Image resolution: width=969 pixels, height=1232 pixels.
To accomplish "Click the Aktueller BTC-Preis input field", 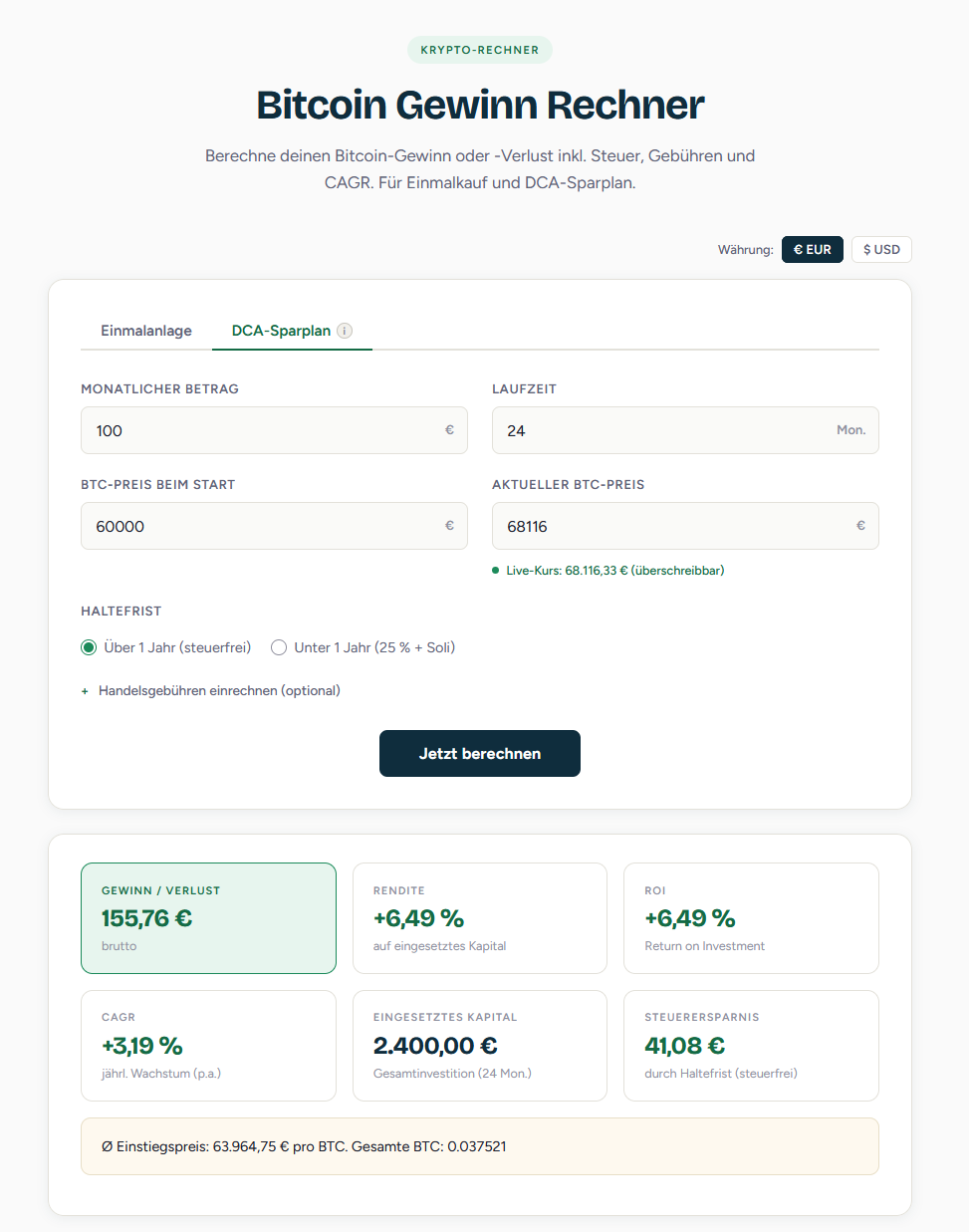I will click(x=685, y=526).
